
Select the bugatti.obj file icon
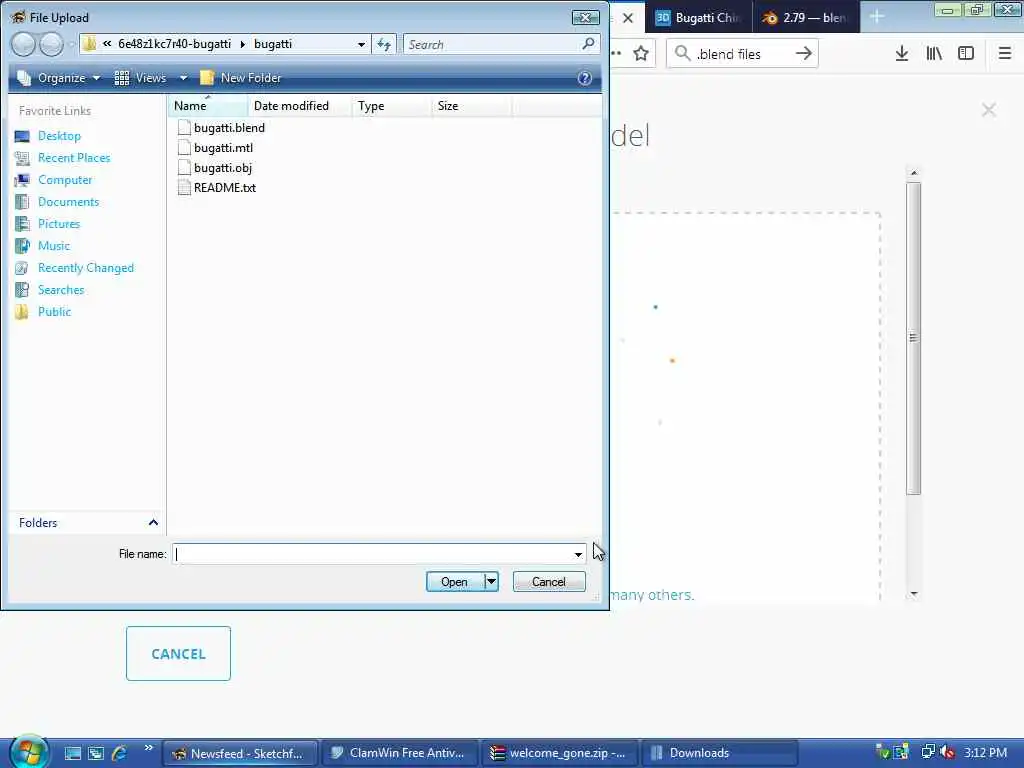pos(184,168)
